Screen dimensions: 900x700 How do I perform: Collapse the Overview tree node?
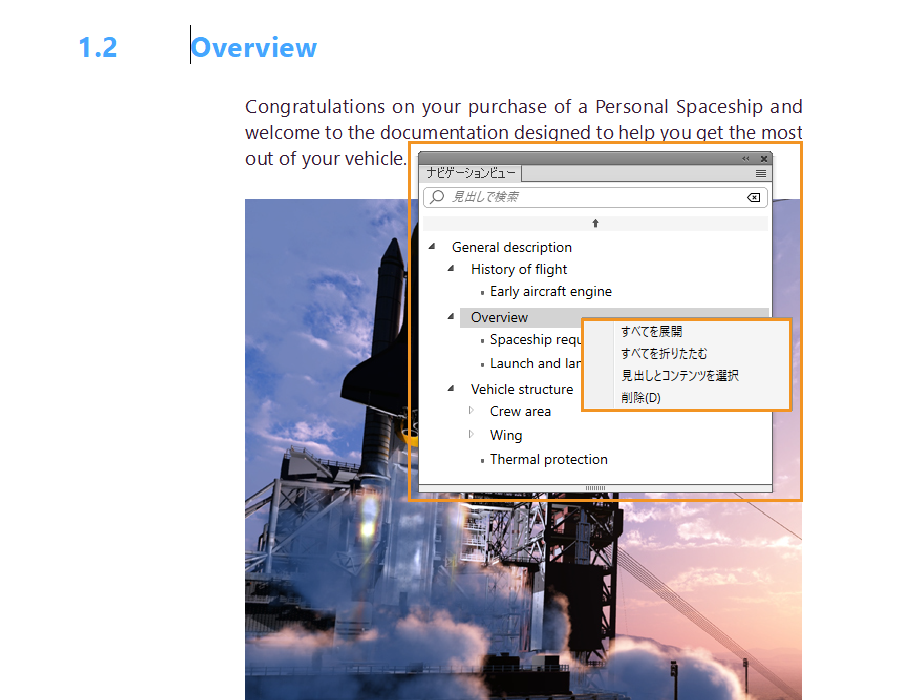(451, 316)
